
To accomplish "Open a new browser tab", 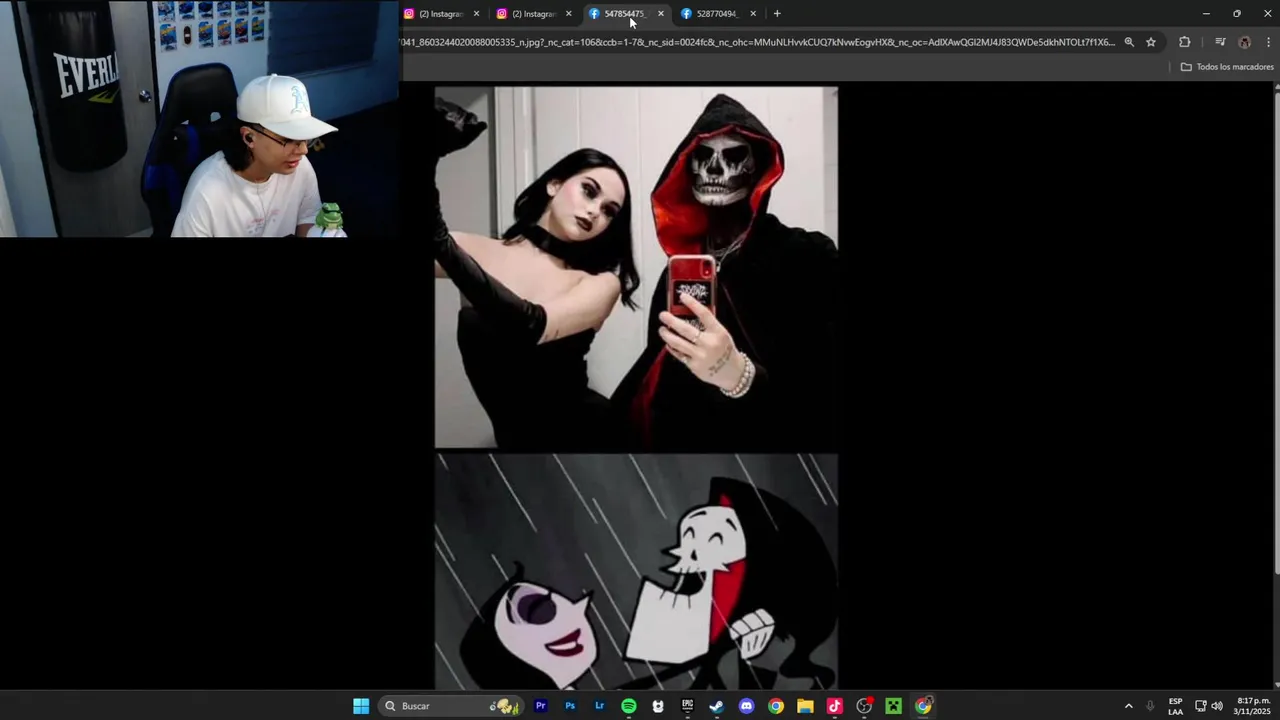I will point(777,14).
